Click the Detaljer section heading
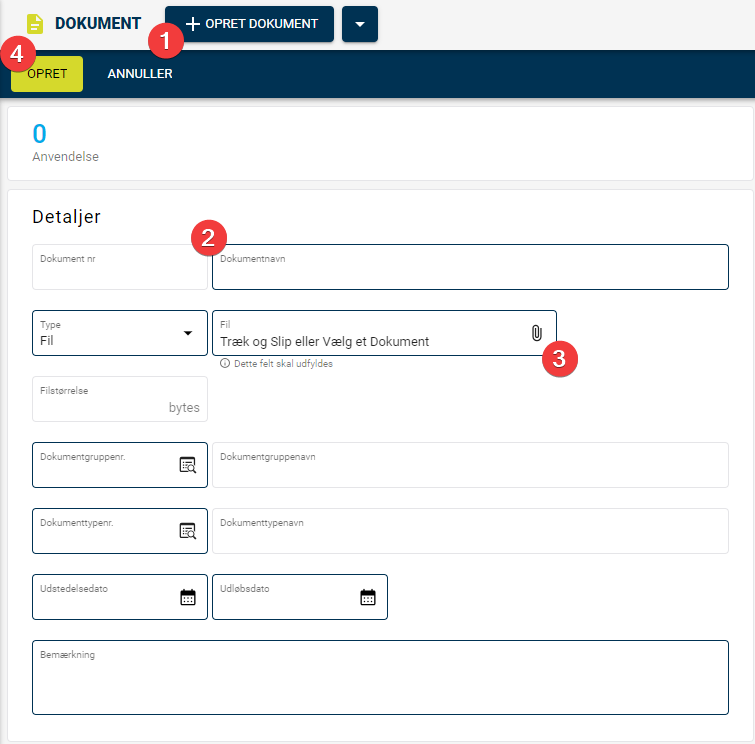The image size is (755, 744). click(x=66, y=217)
